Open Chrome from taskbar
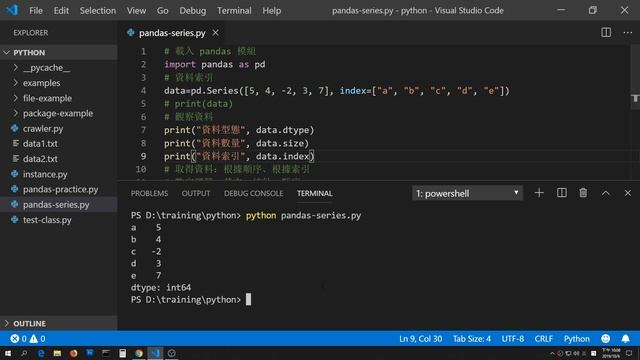640x360 pixels. click(x=139, y=353)
